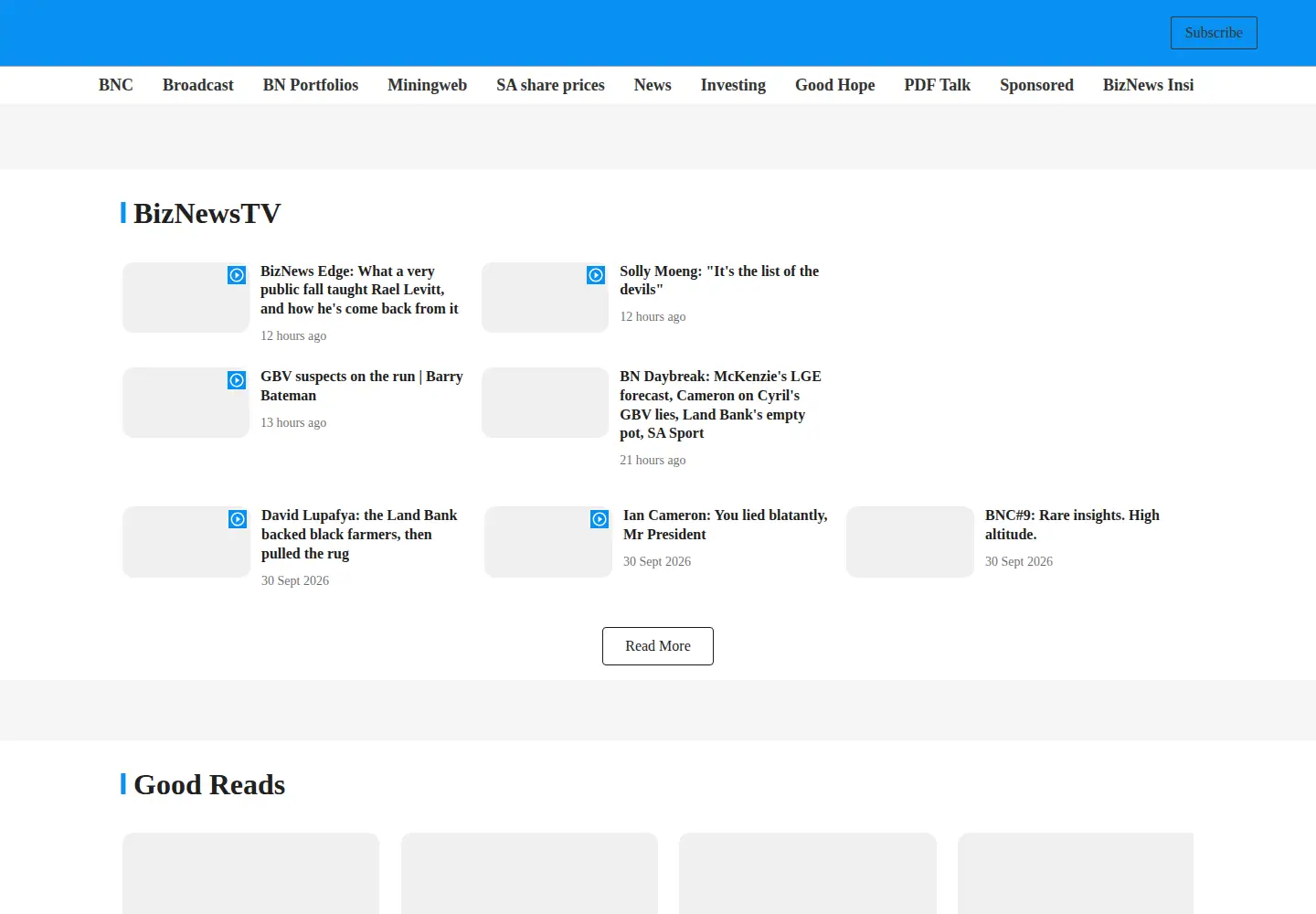Open David Lupafya Land Bank headline

click(x=359, y=535)
